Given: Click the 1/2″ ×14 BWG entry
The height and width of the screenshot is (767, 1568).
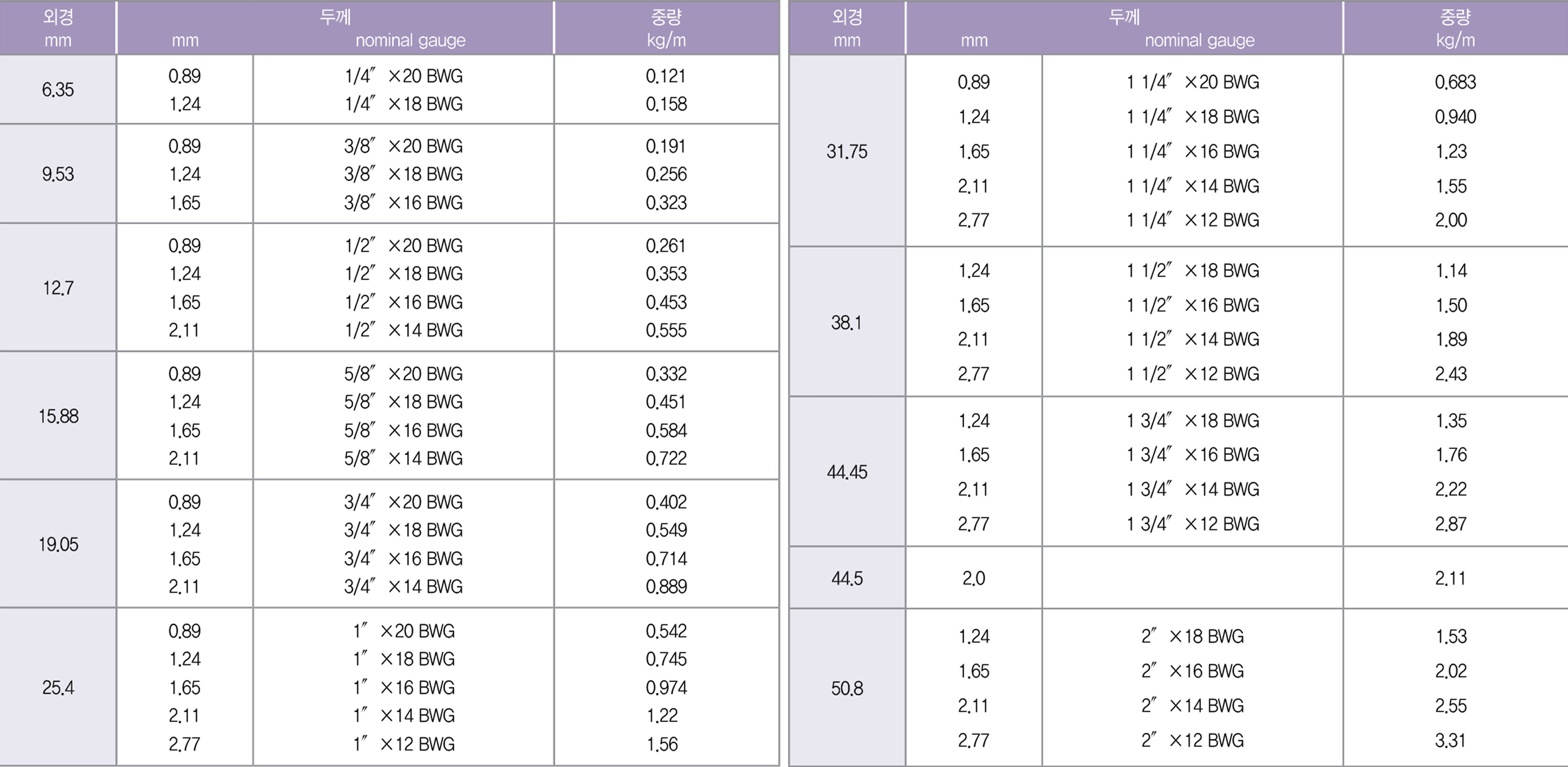Looking at the screenshot, I should coord(403,330).
